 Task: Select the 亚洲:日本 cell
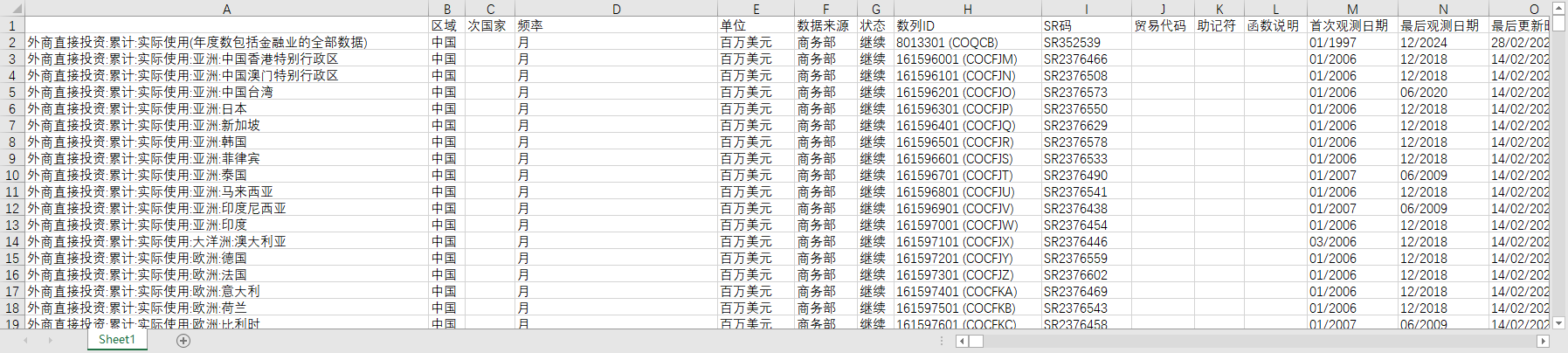(x=227, y=108)
